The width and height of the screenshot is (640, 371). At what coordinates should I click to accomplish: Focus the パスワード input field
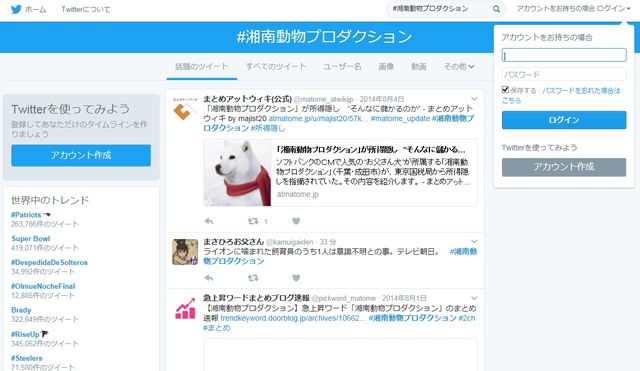click(564, 74)
